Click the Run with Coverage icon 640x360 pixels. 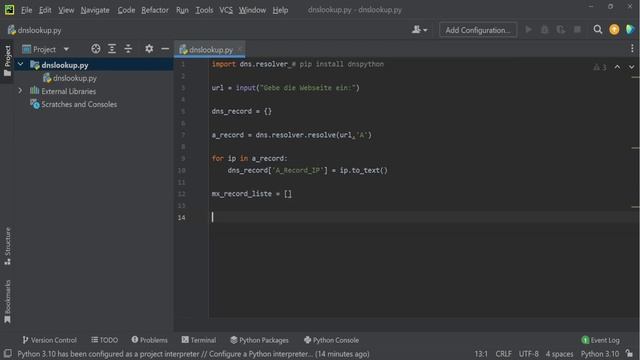(x=561, y=29)
